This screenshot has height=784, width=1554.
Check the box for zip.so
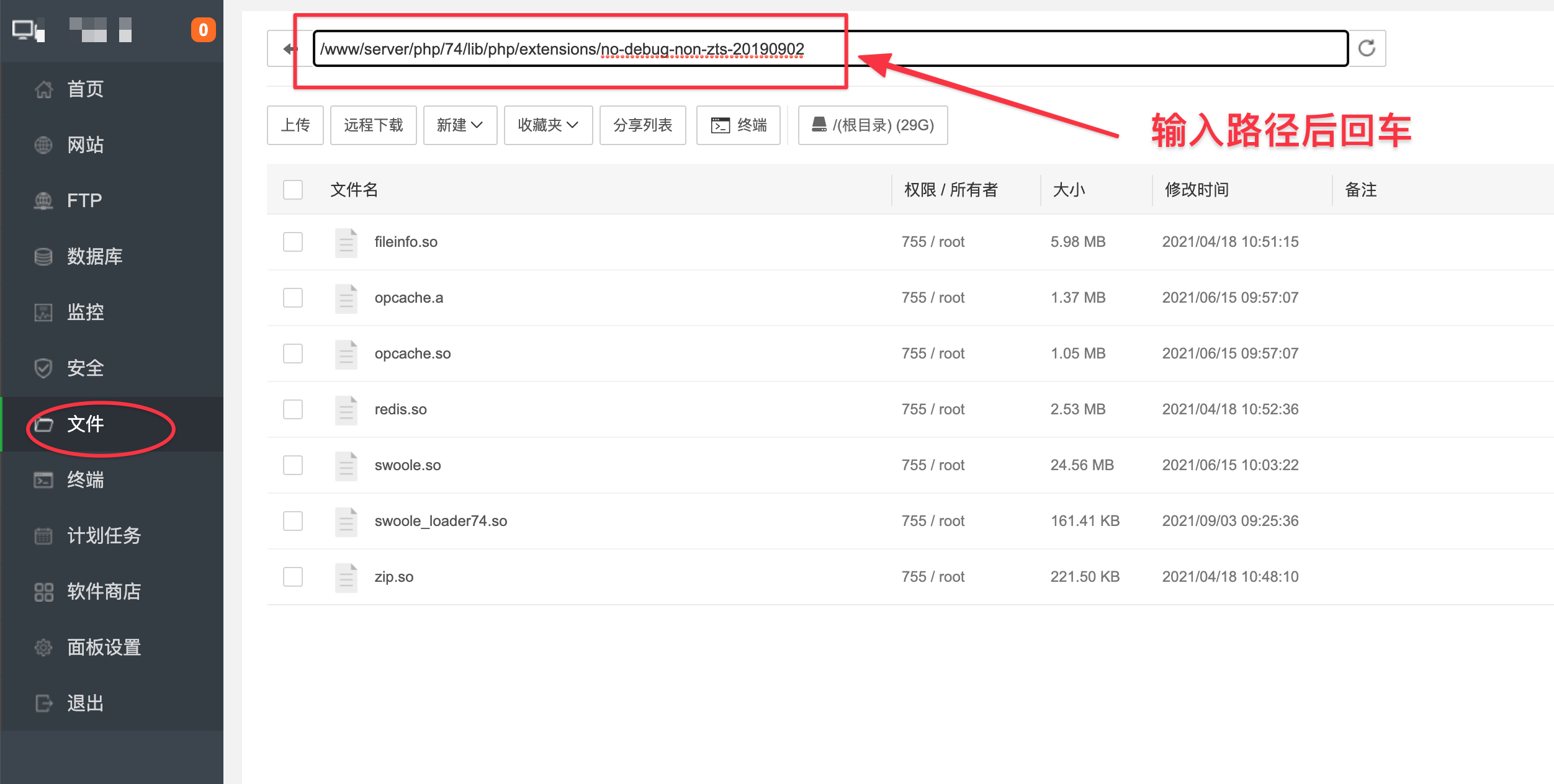coord(293,577)
